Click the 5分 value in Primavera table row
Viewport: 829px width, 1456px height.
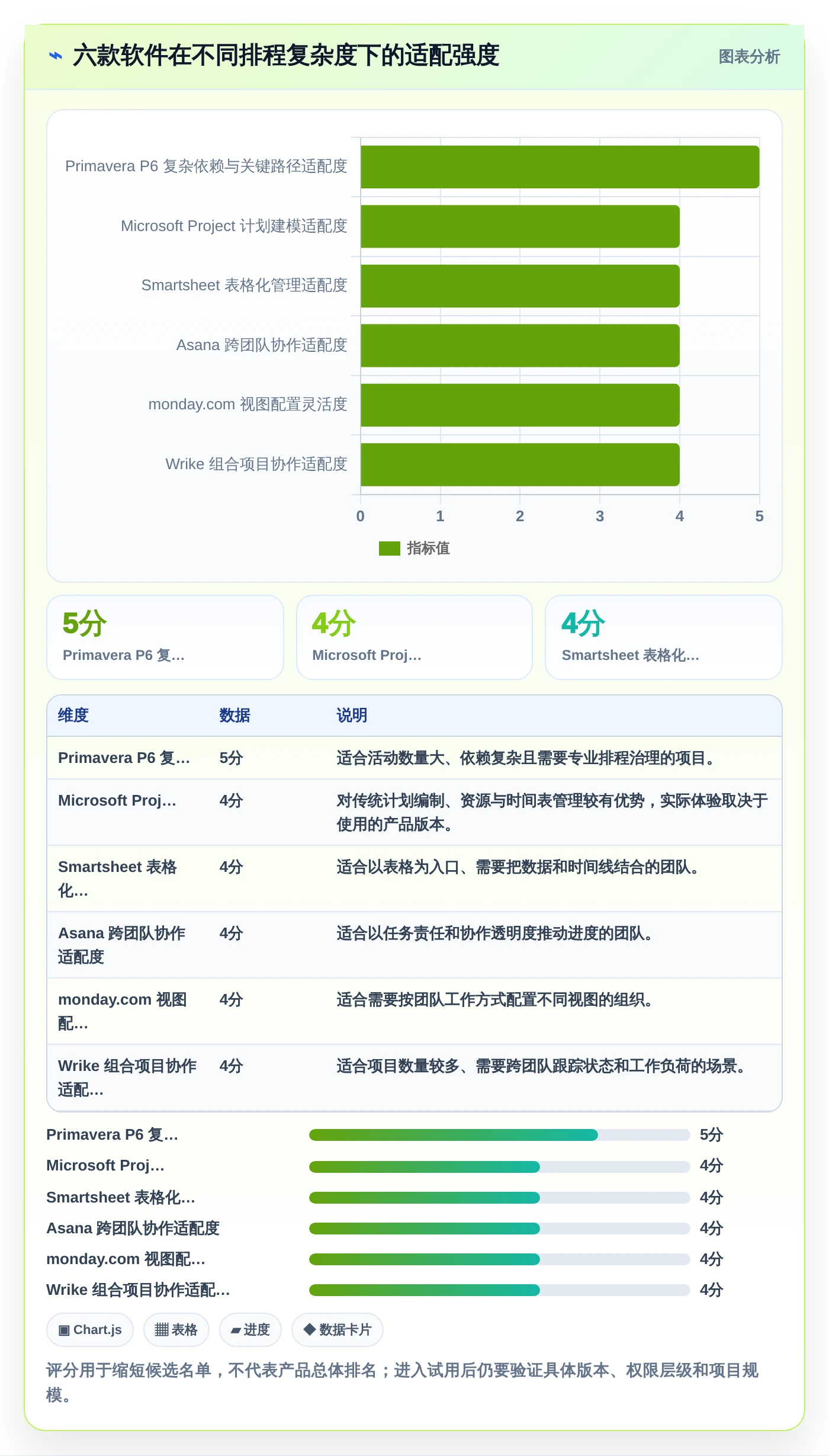pos(232,758)
